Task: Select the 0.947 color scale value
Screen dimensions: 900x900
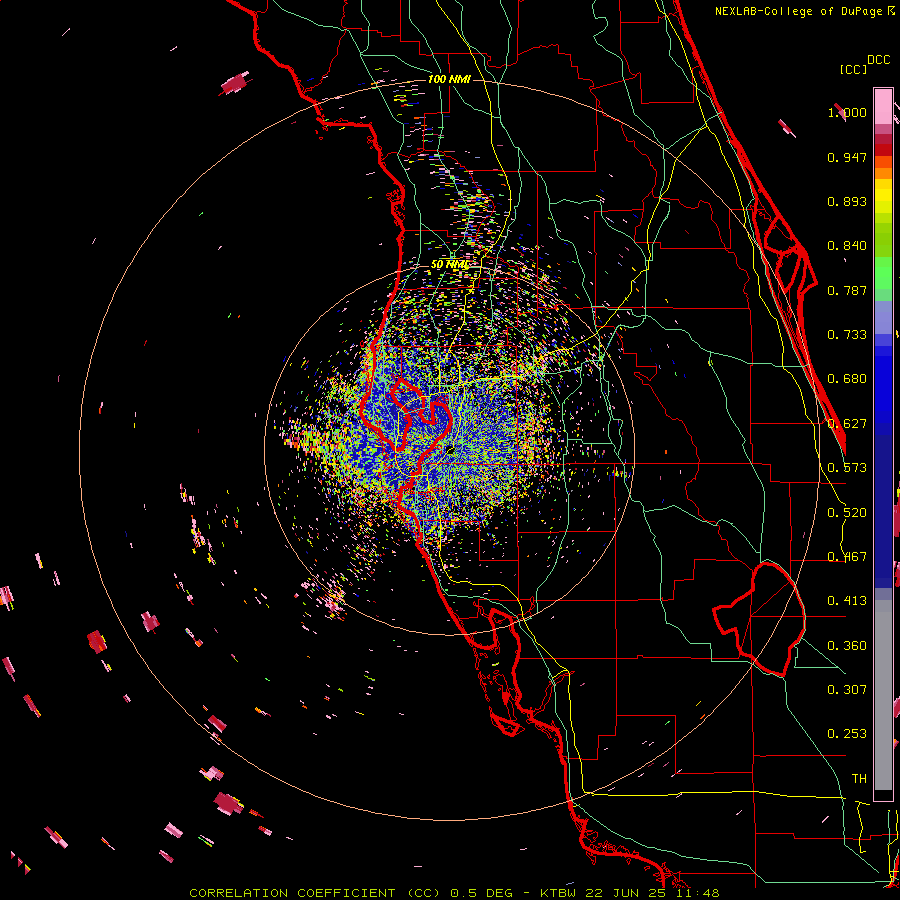Action: point(847,157)
